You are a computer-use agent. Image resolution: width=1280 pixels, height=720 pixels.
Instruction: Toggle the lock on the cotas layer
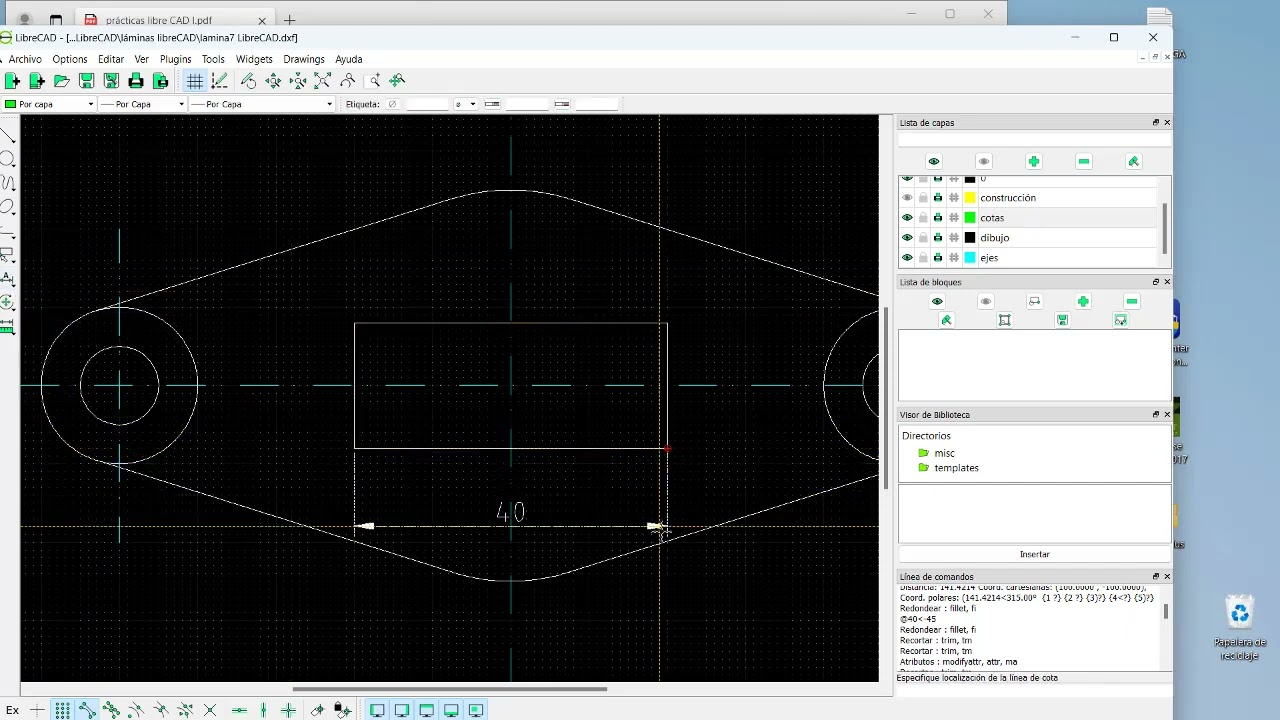(923, 218)
